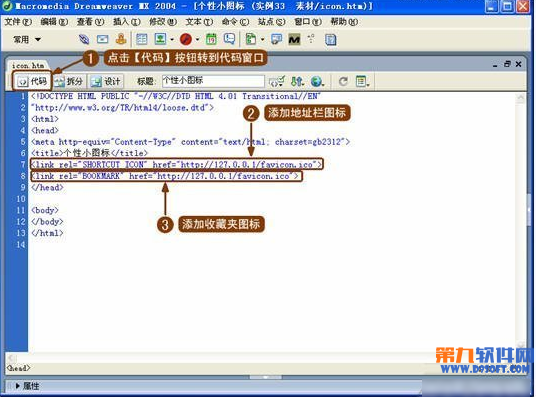Open the Templates dropdown arrow
Screen dimensions: 536x397
262,40
